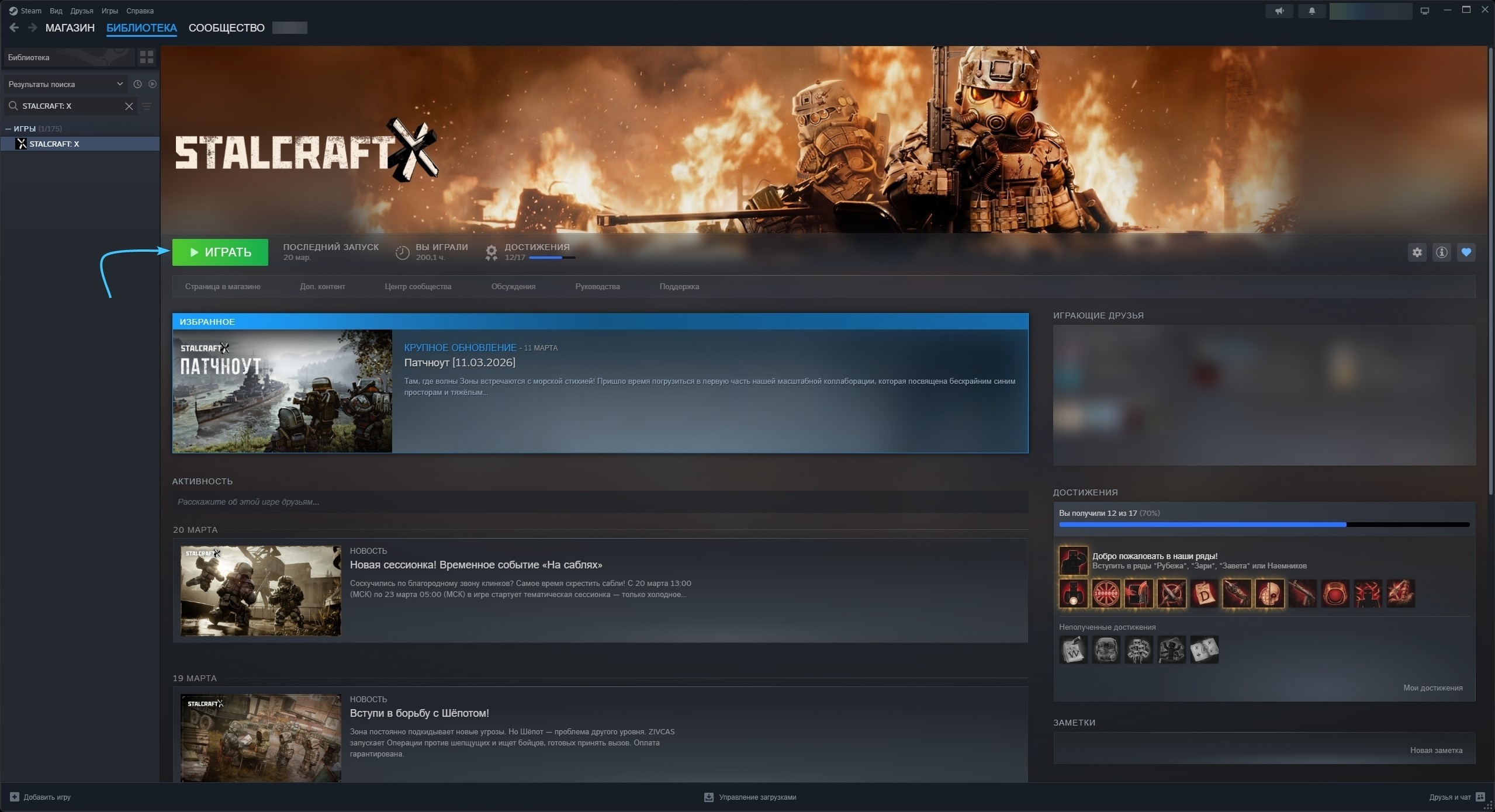This screenshot has height=812, width=1495.
Task: Click the announcements megaphone icon
Action: 1279,11
